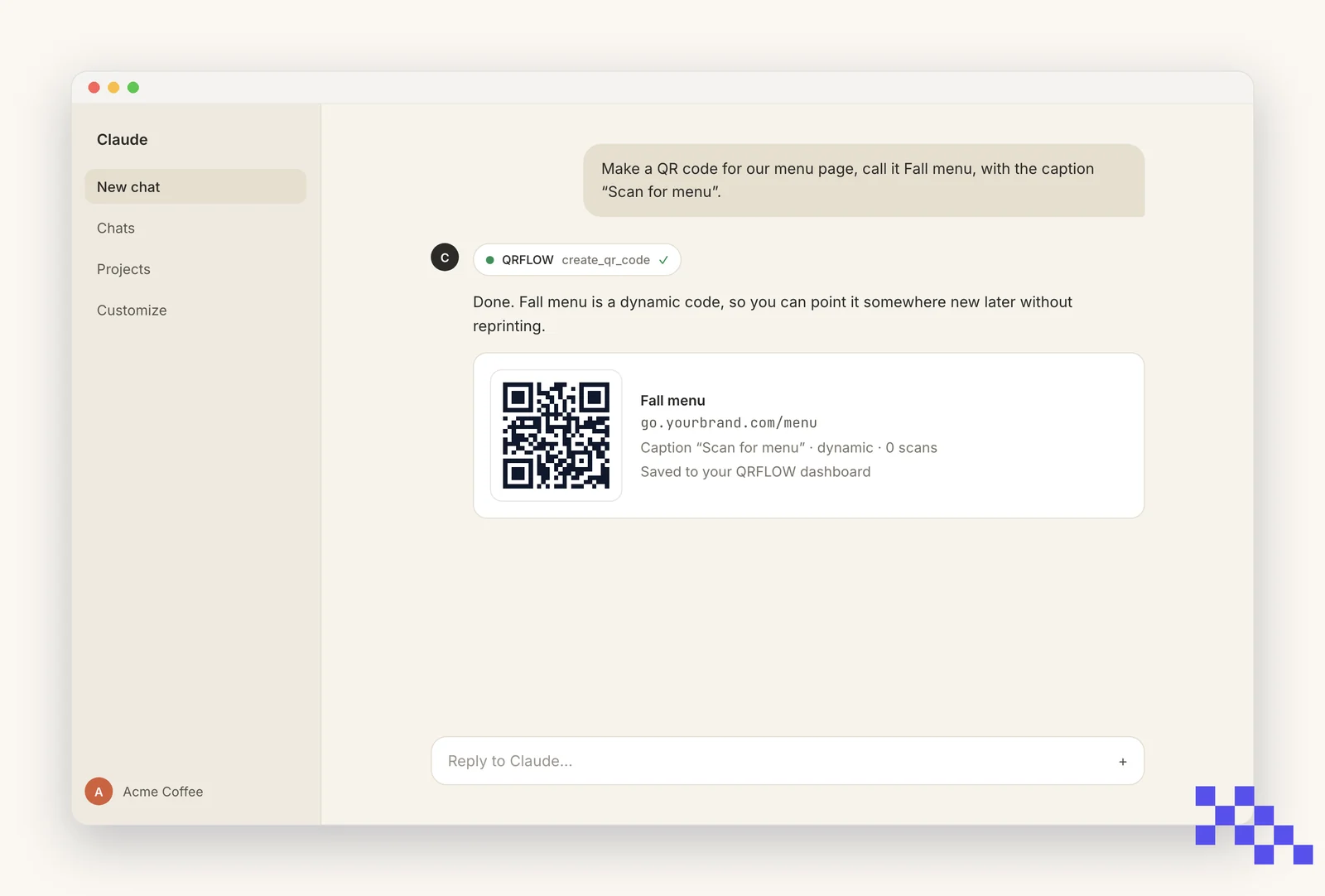Select New chat in the sidebar

(195, 187)
